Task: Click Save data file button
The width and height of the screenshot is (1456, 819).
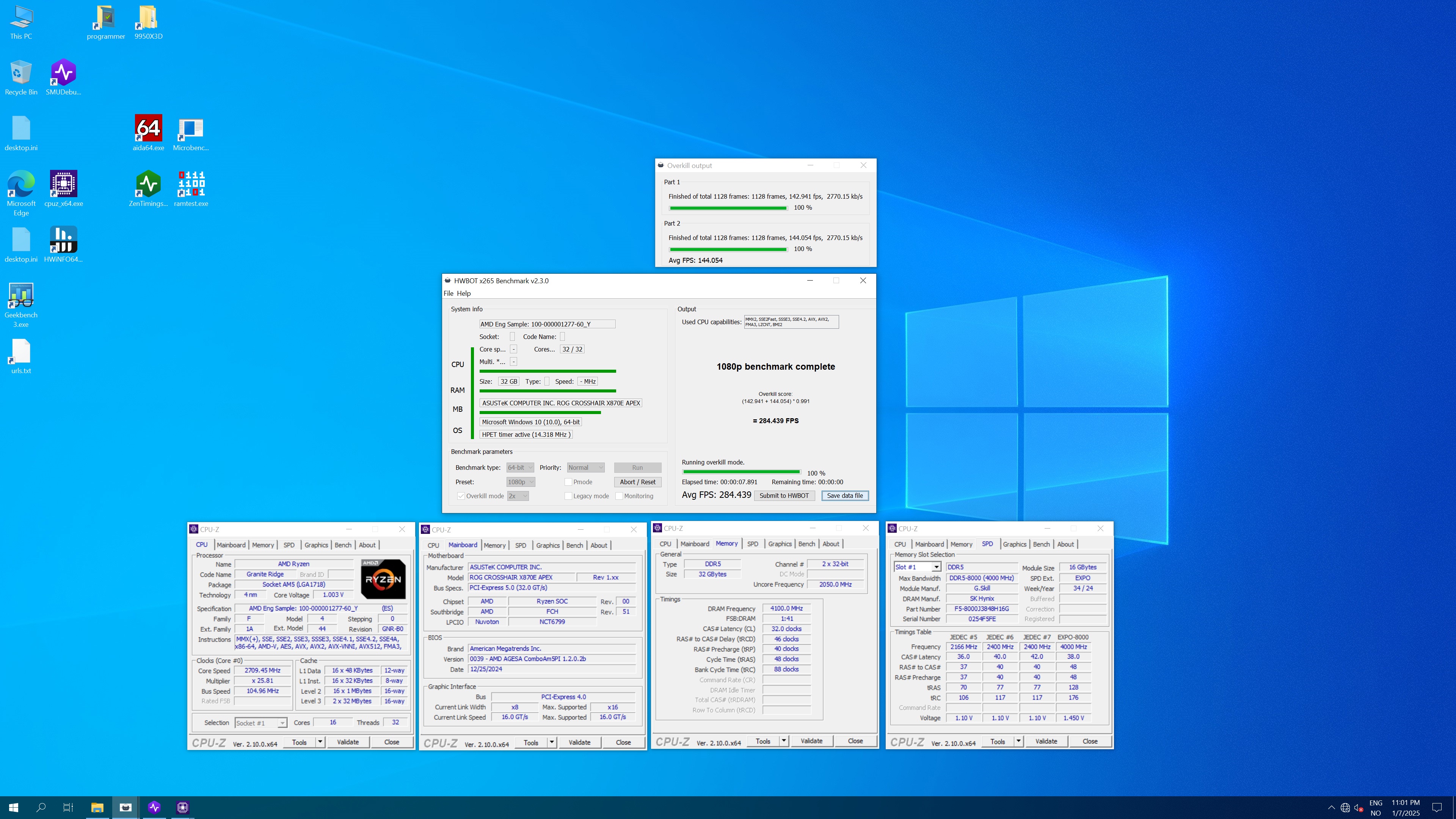Action: tap(845, 496)
